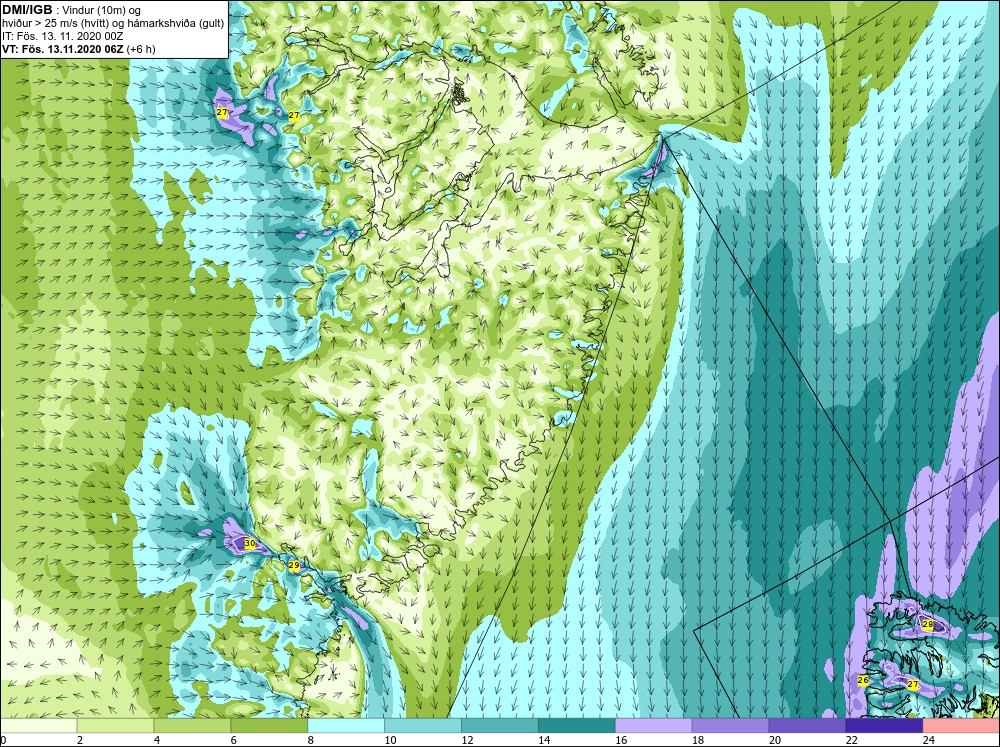
Task: Pick the medium green 4–6 m/s legend swatch
Action: click(x=192, y=726)
